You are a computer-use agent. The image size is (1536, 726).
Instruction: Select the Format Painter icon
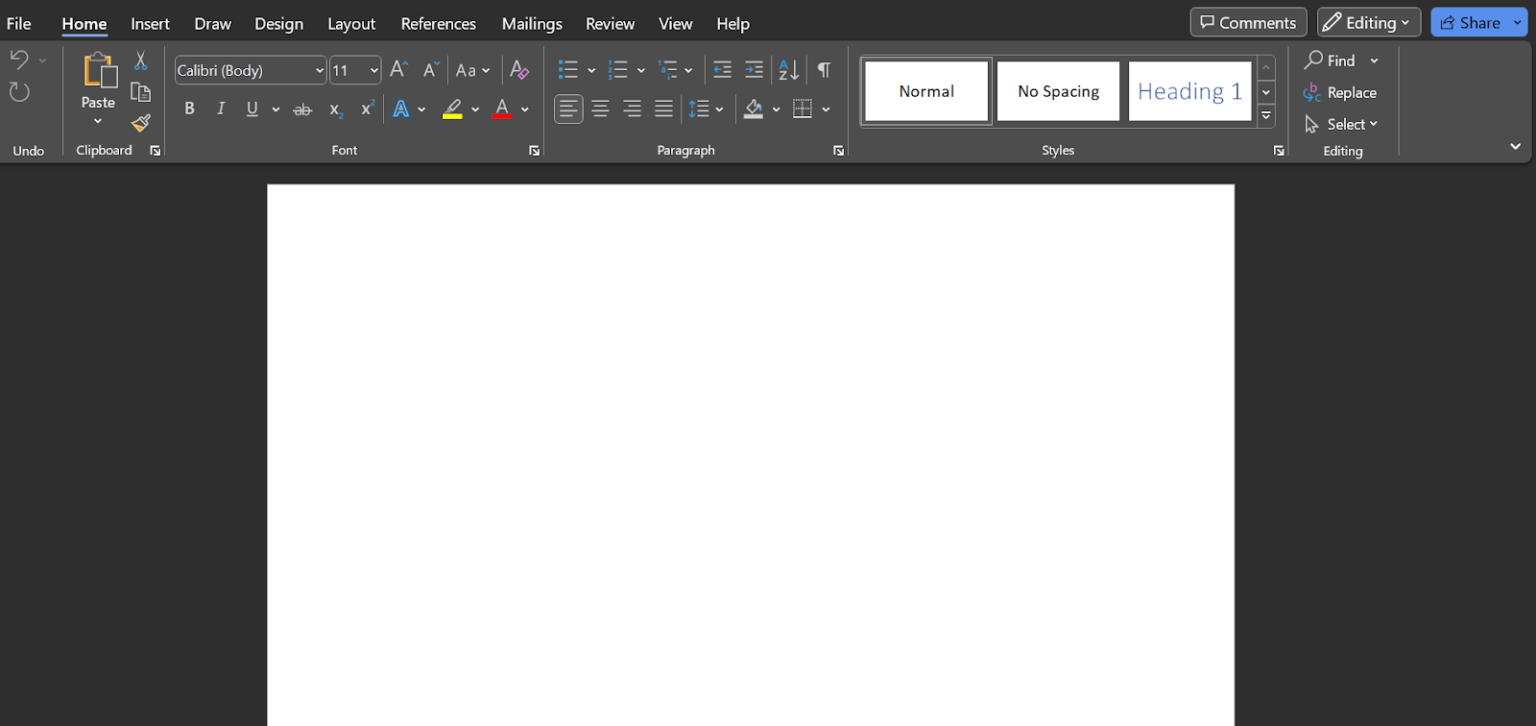click(140, 123)
